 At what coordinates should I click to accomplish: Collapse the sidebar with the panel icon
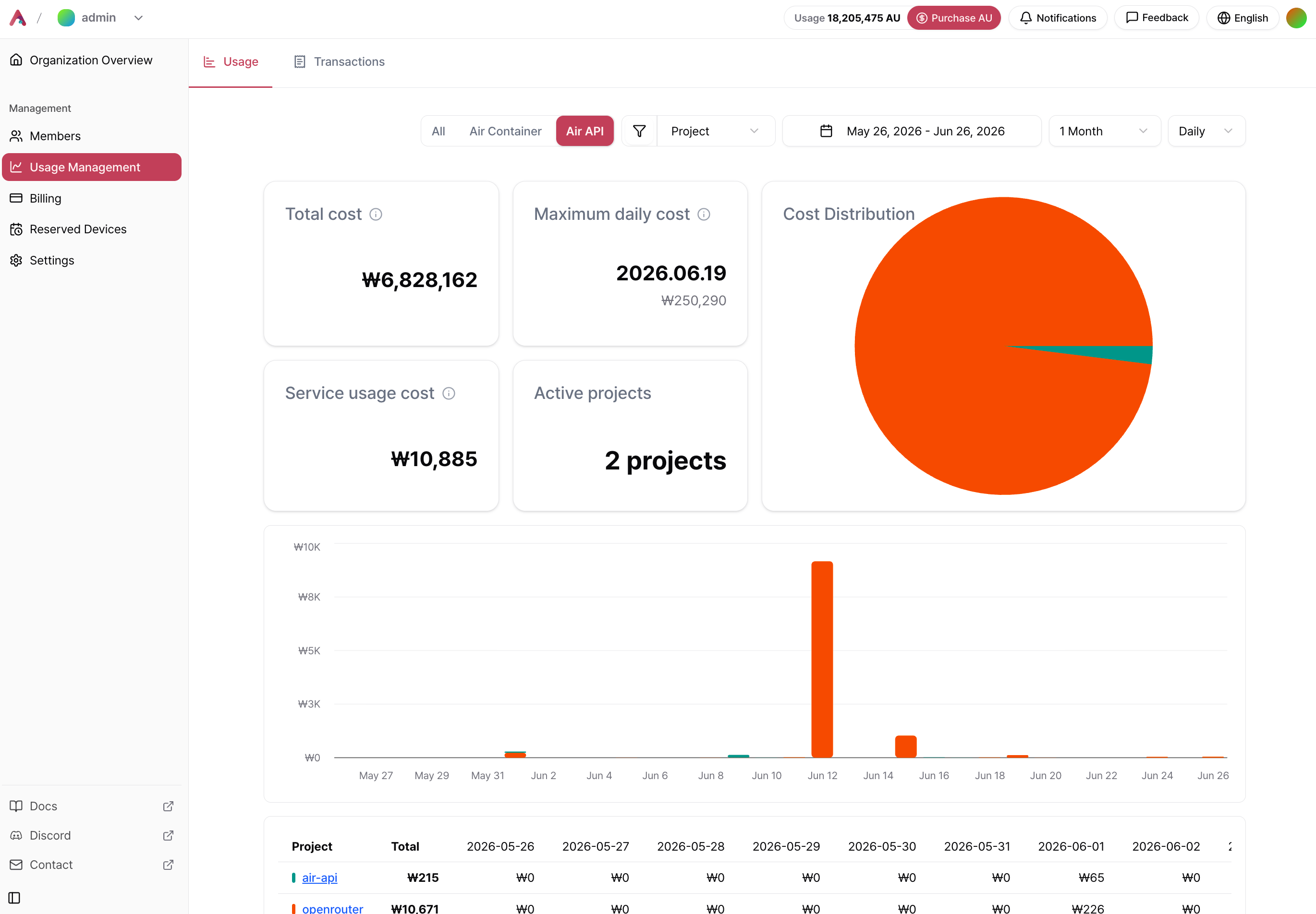point(15,897)
